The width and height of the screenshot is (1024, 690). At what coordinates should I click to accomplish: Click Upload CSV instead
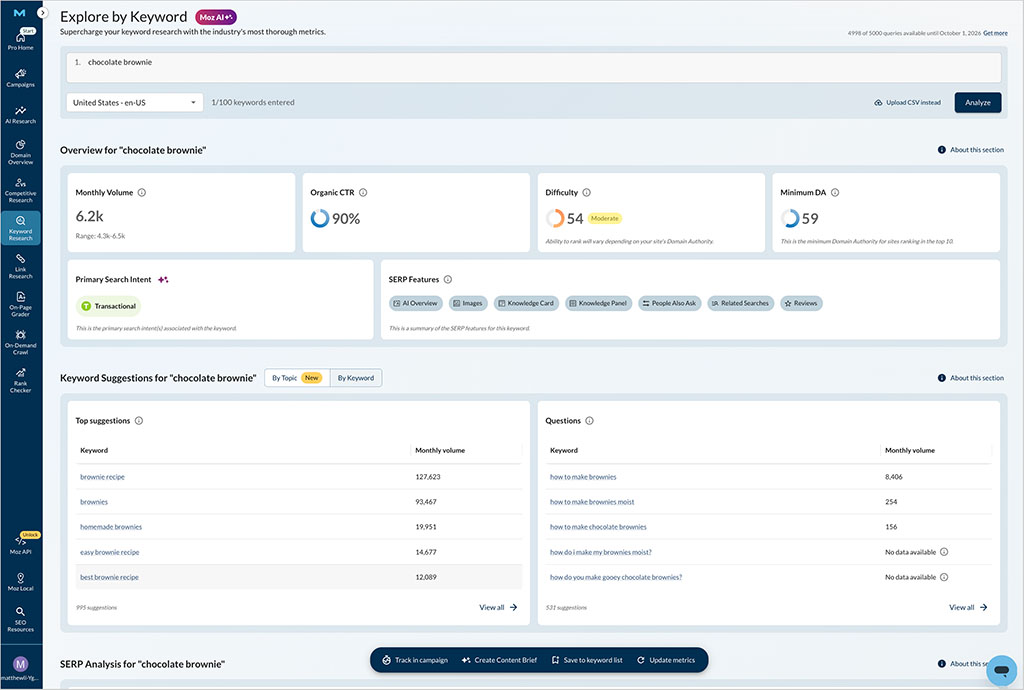point(908,102)
